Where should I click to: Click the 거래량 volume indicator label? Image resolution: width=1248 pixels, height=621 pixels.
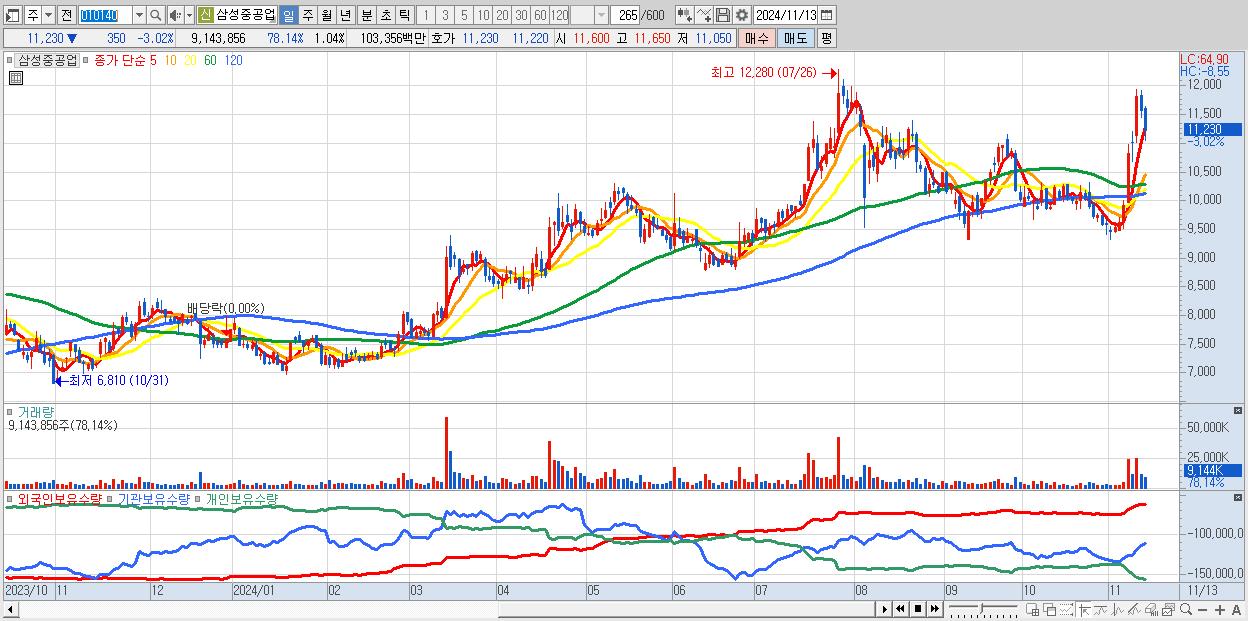(x=35, y=411)
